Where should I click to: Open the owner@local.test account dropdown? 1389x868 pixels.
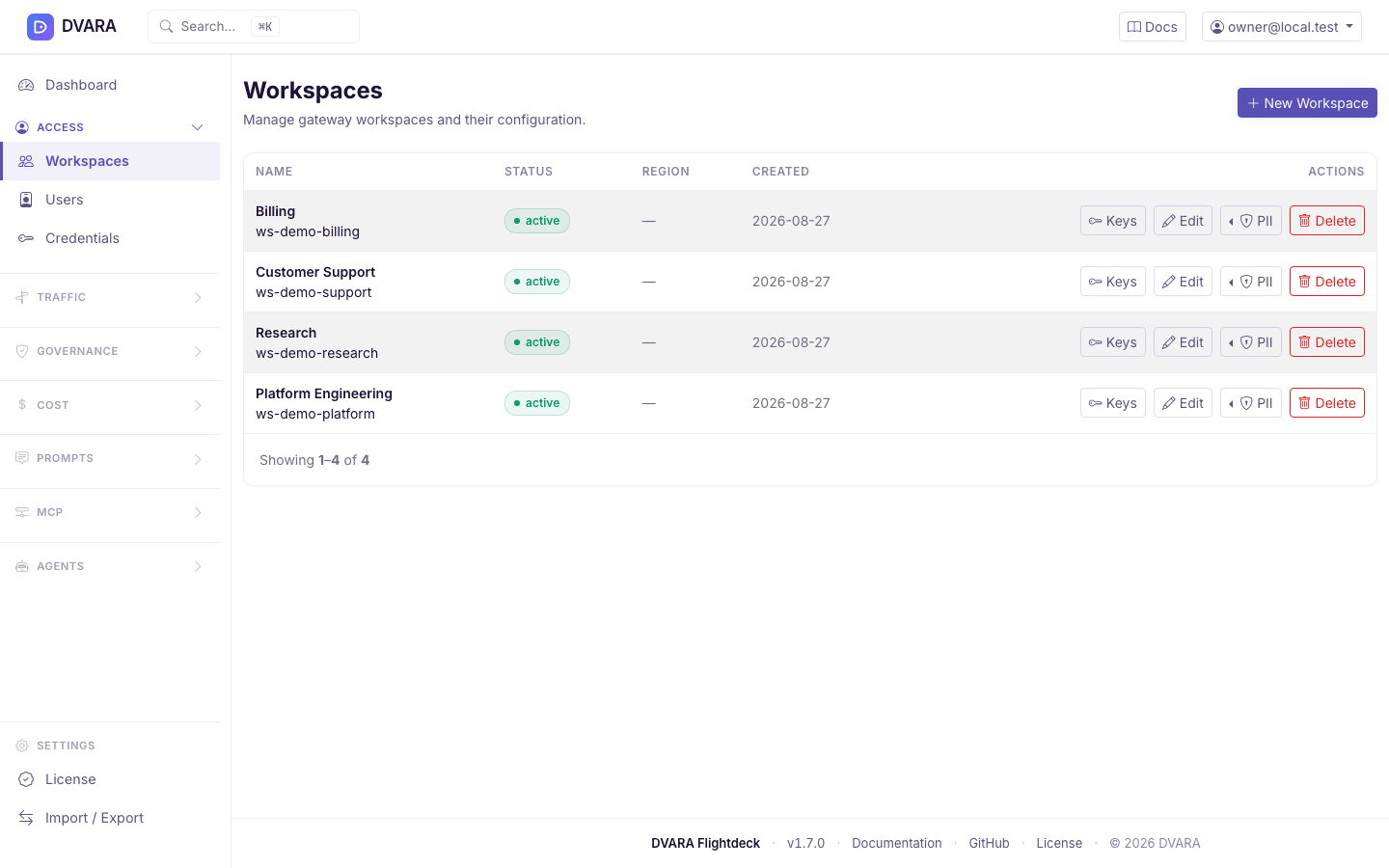(1281, 27)
